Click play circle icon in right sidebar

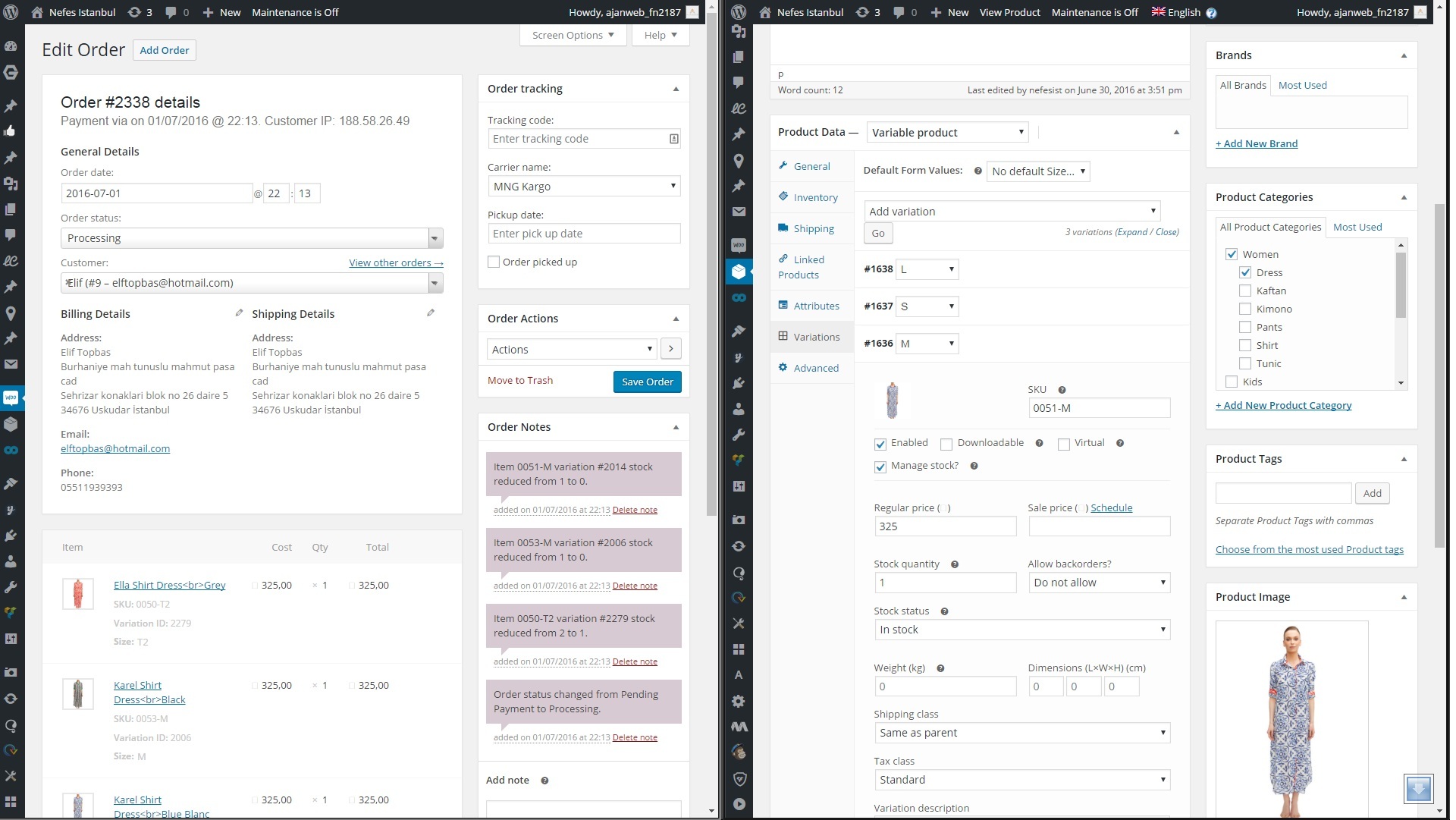tap(739, 804)
